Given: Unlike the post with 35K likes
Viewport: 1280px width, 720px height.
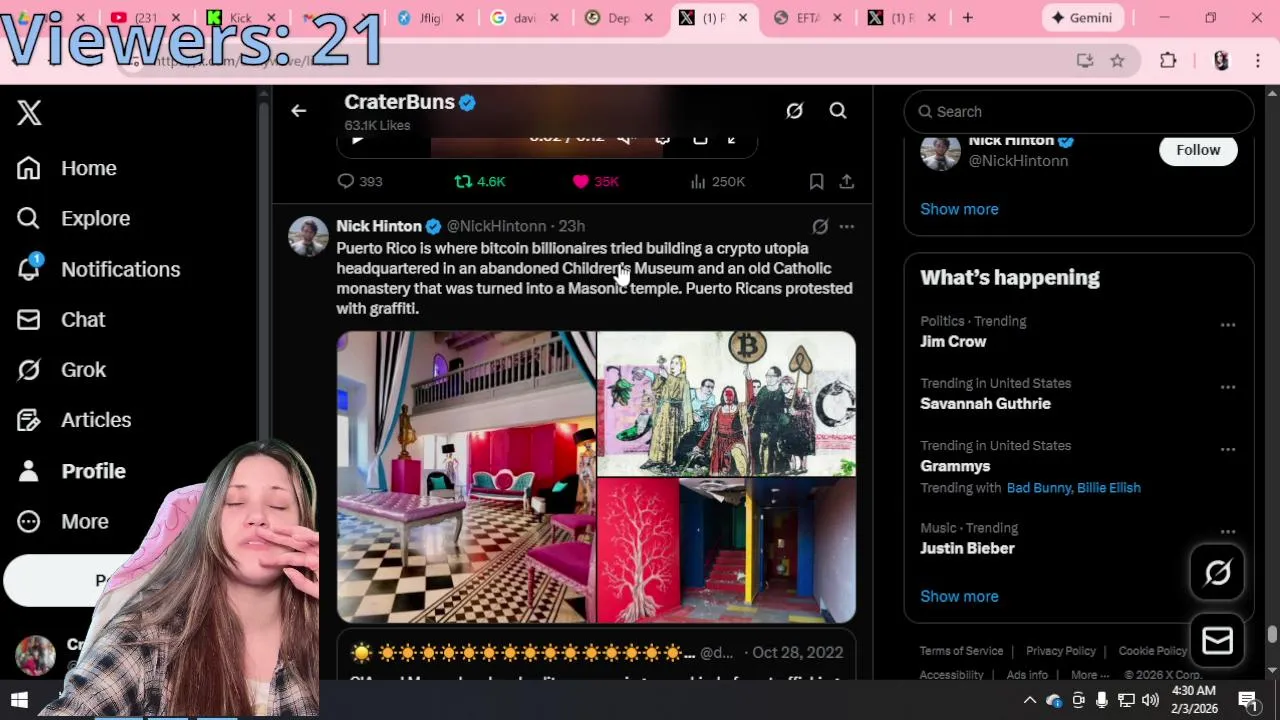Looking at the screenshot, I should (595, 181).
